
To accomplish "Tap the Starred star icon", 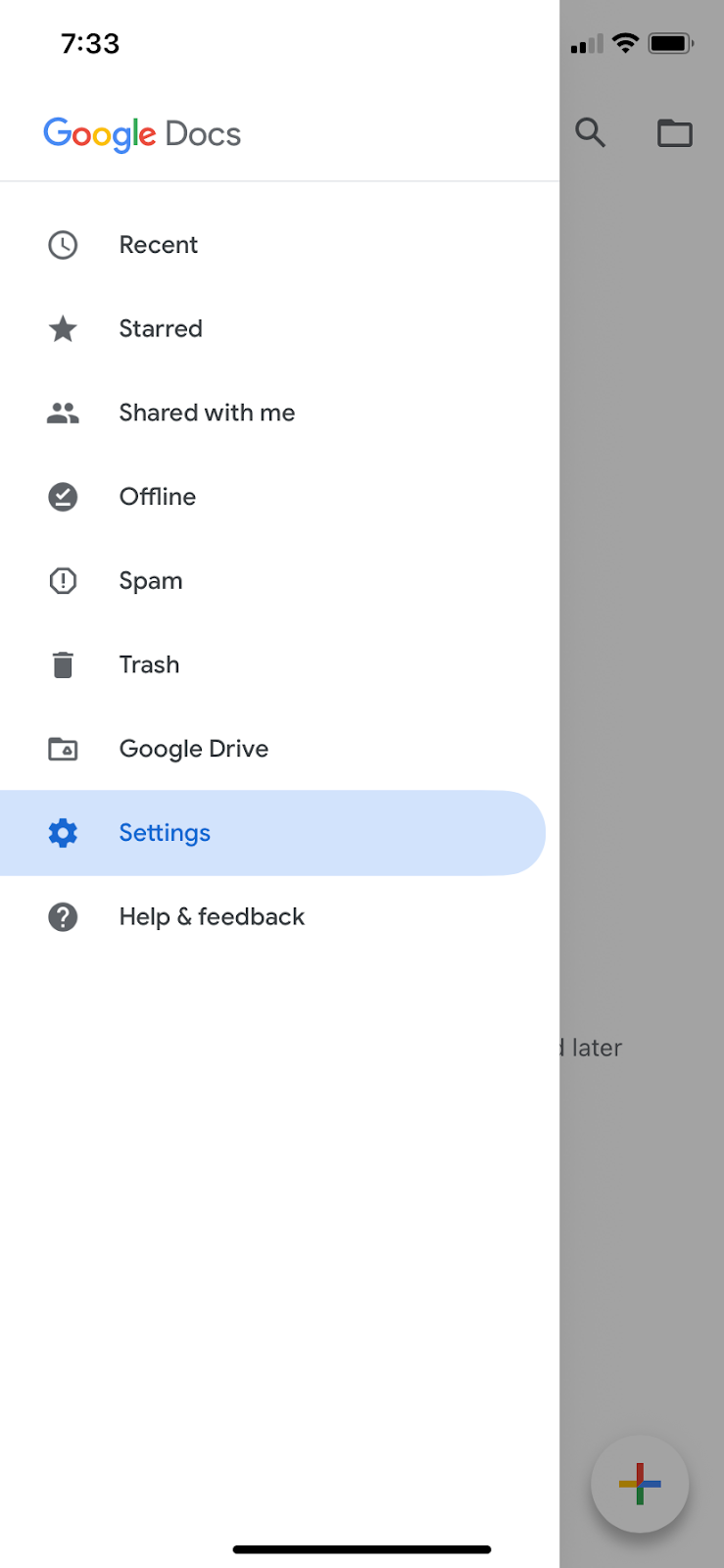I will 63,328.
